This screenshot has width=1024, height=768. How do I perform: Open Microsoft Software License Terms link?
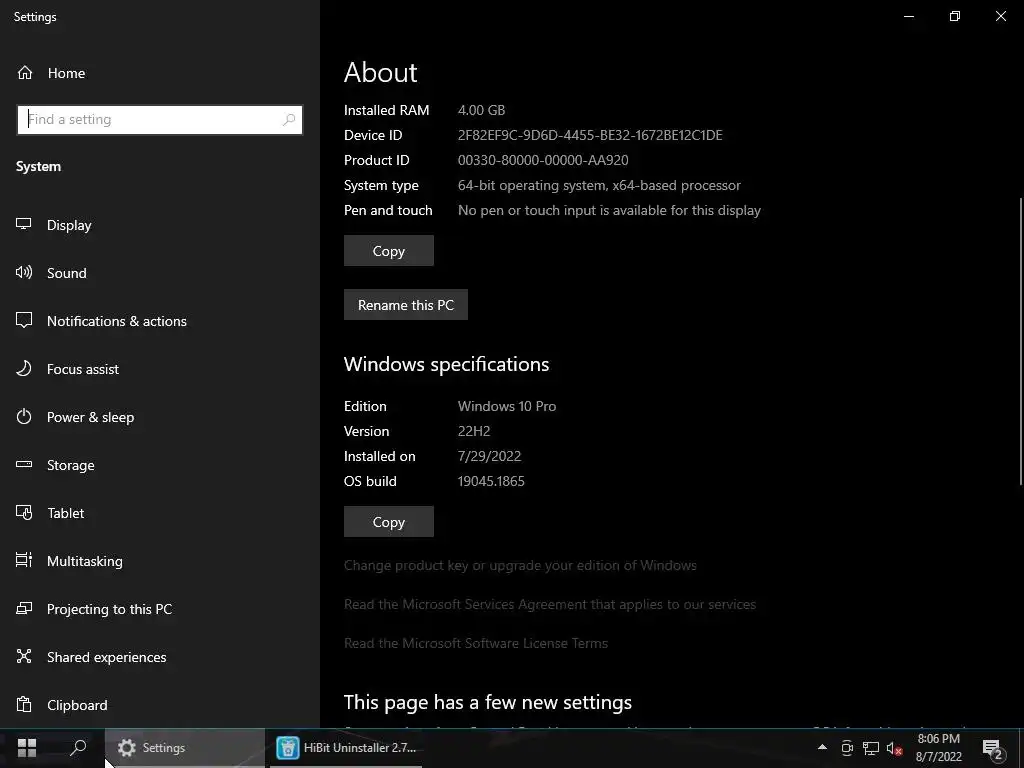[476, 643]
